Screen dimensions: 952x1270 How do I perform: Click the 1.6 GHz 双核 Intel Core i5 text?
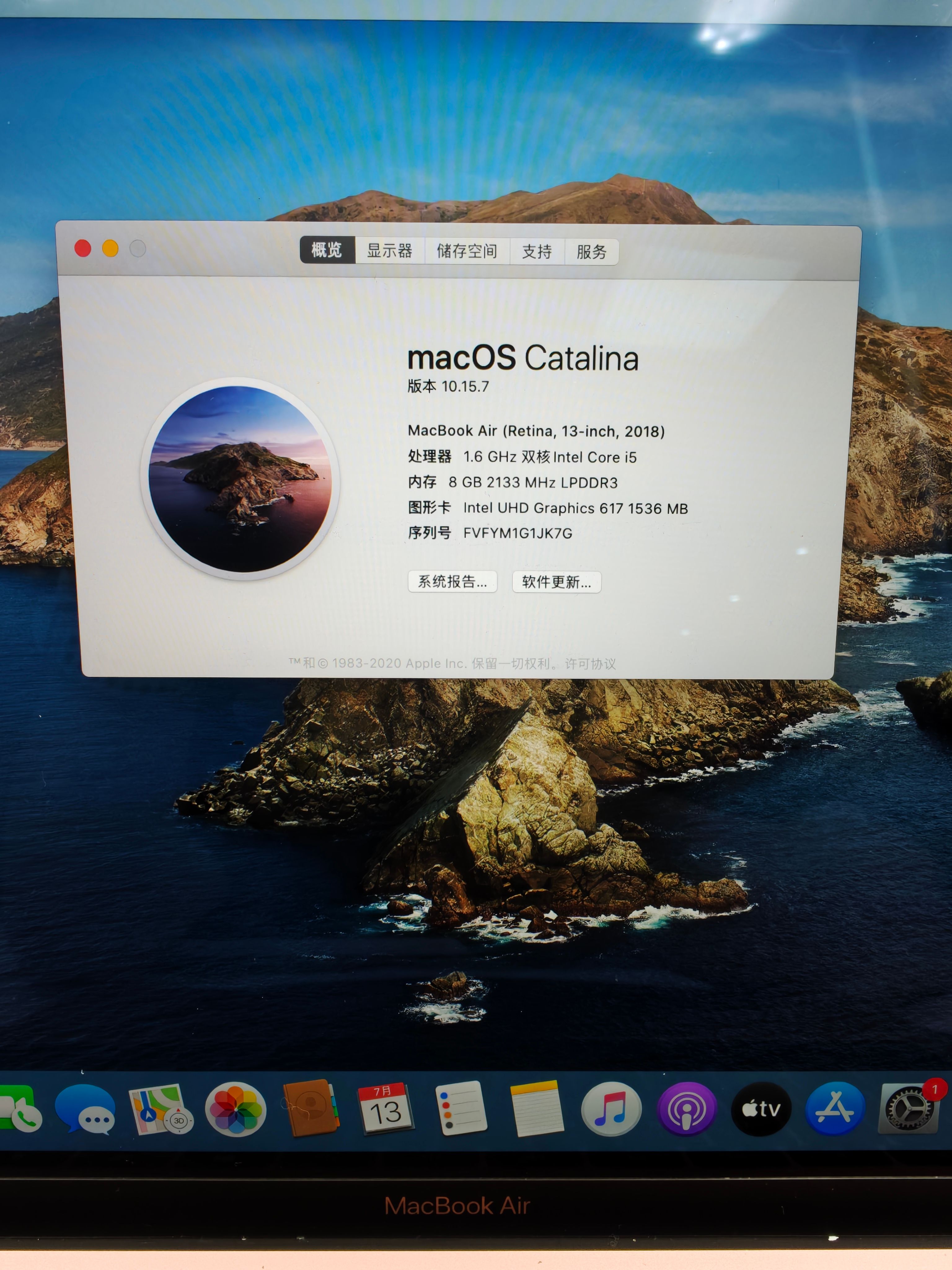click(550, 457)
